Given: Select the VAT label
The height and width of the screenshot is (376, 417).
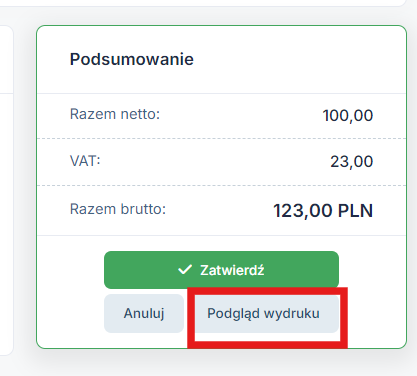Looking at the screenshot, I should click(x=85, y=161).
